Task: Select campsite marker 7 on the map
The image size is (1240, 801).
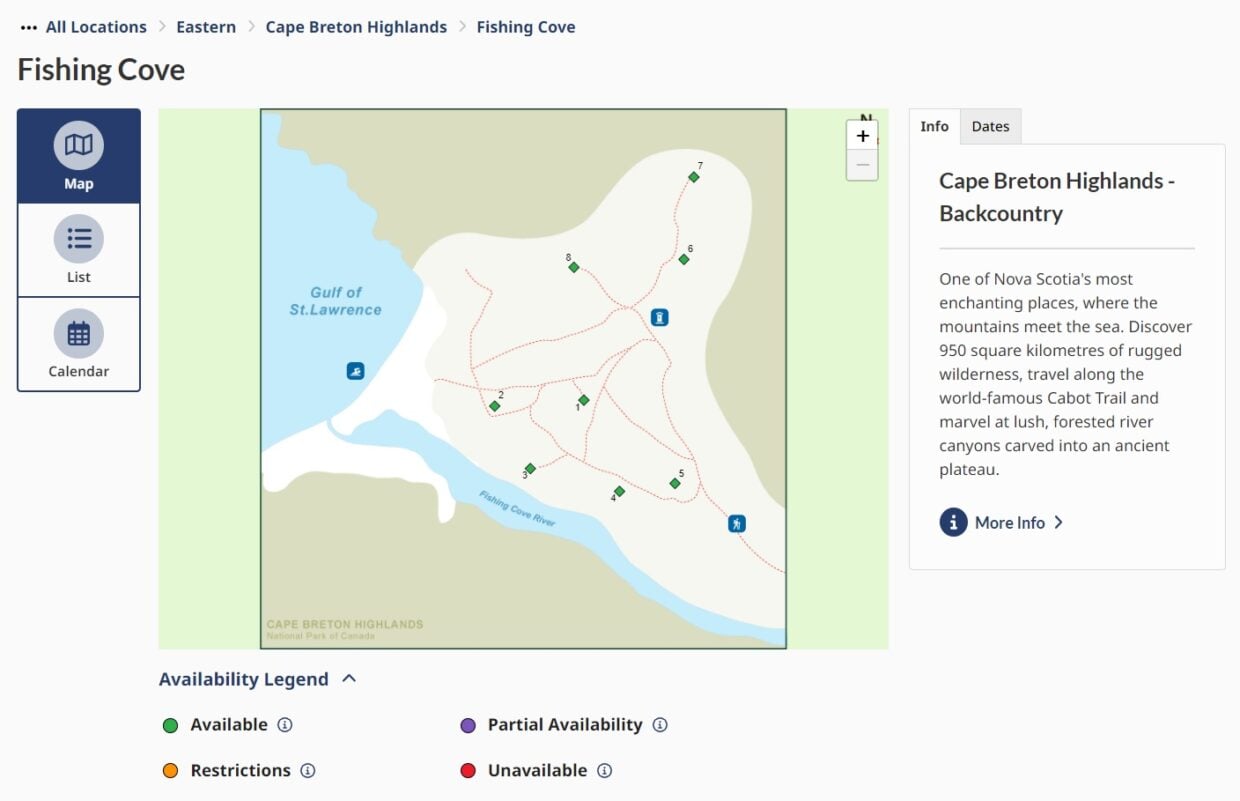Action: (x=694, y=176)
